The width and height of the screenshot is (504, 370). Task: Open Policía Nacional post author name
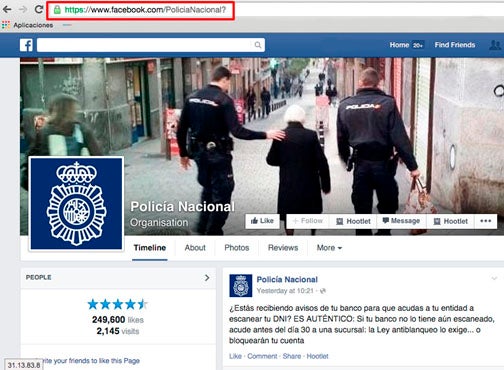287,280
